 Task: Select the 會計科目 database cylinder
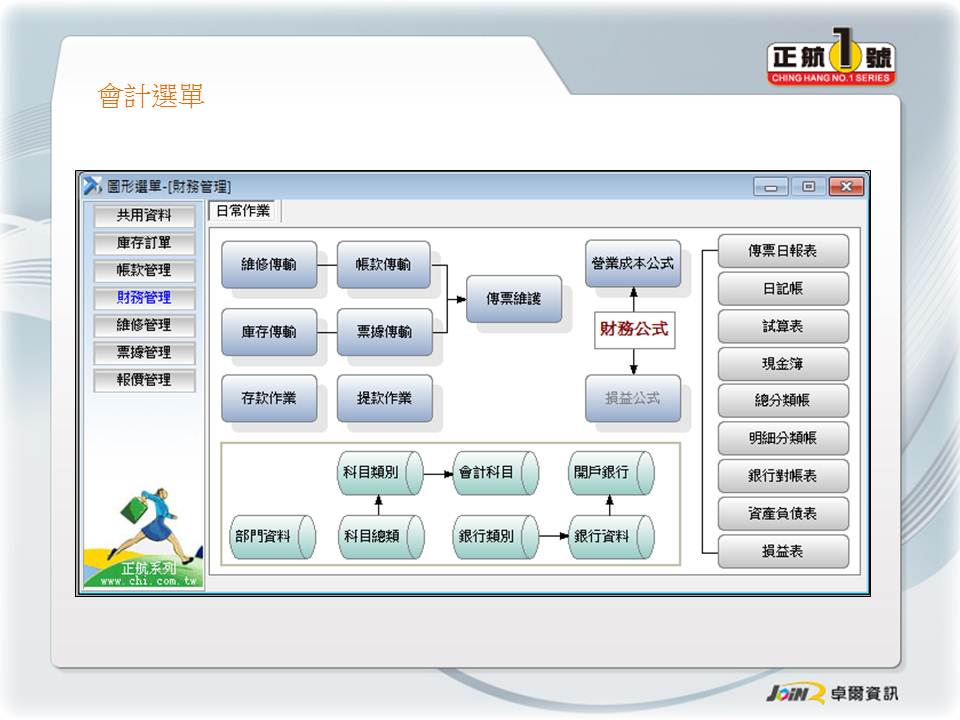[494, 473]
